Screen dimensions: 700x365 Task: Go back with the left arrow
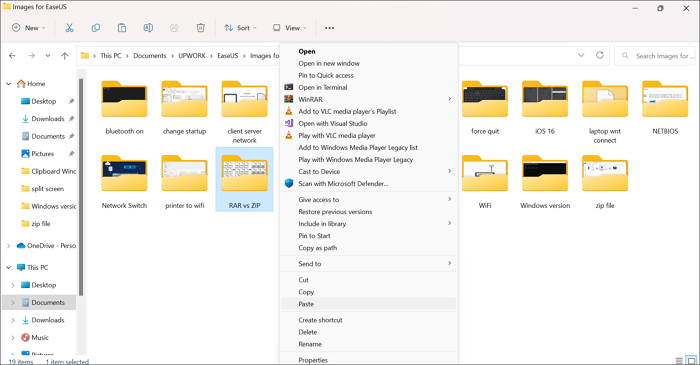[x=12, y=56]
